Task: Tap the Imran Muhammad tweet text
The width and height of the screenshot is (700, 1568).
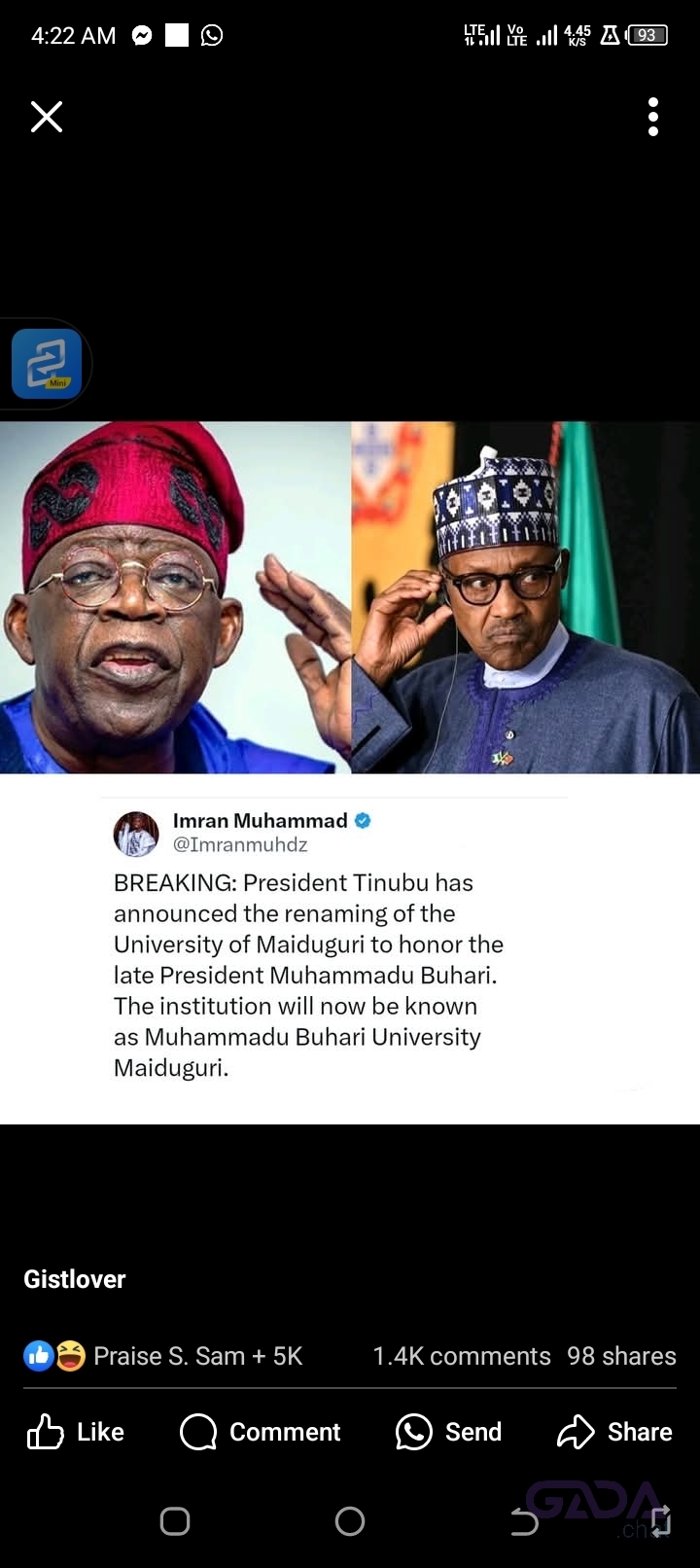Action: (308, 975)
